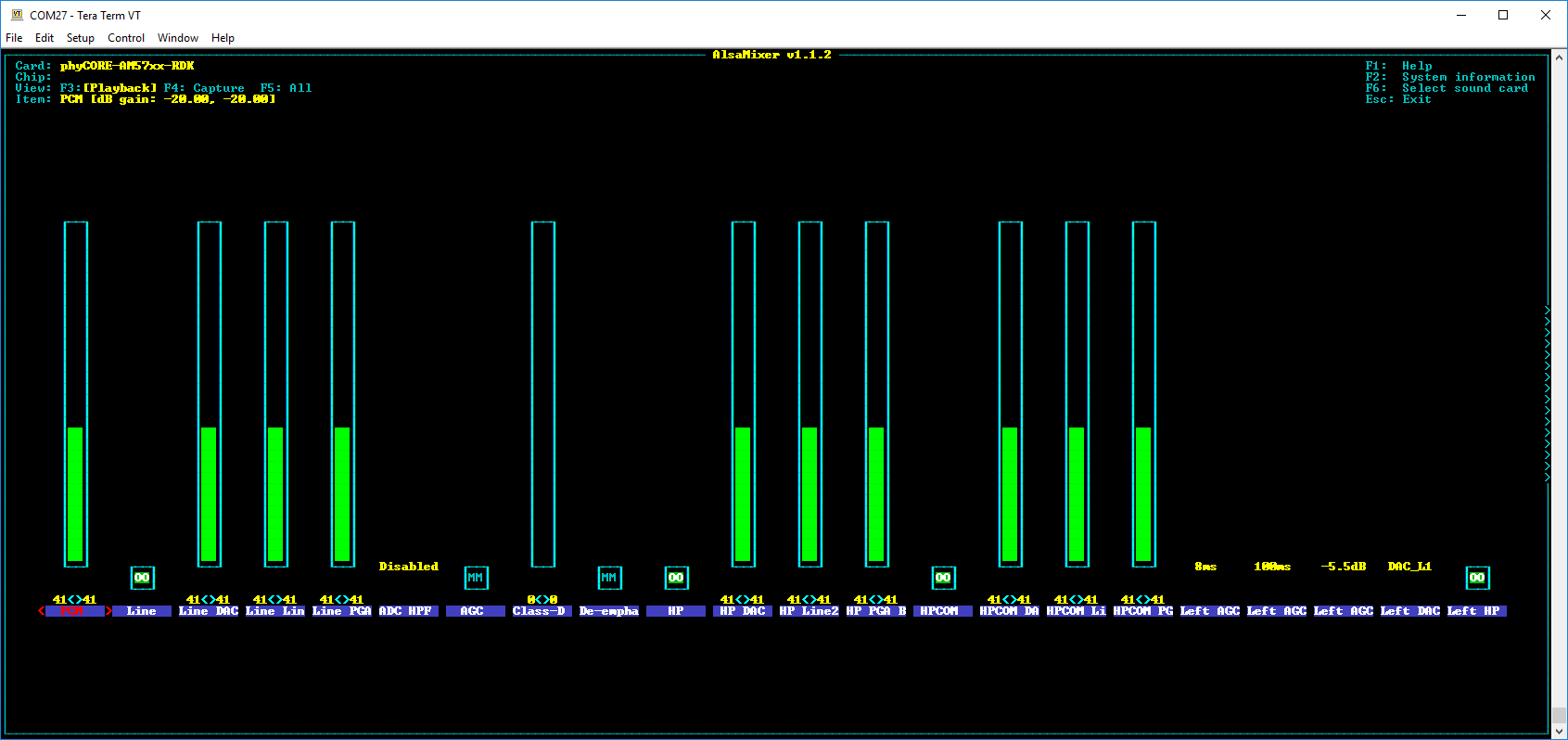Click the 'F3:[Playback]' view option
Viewport: 1568px width, 740px height.
[108, 88]
